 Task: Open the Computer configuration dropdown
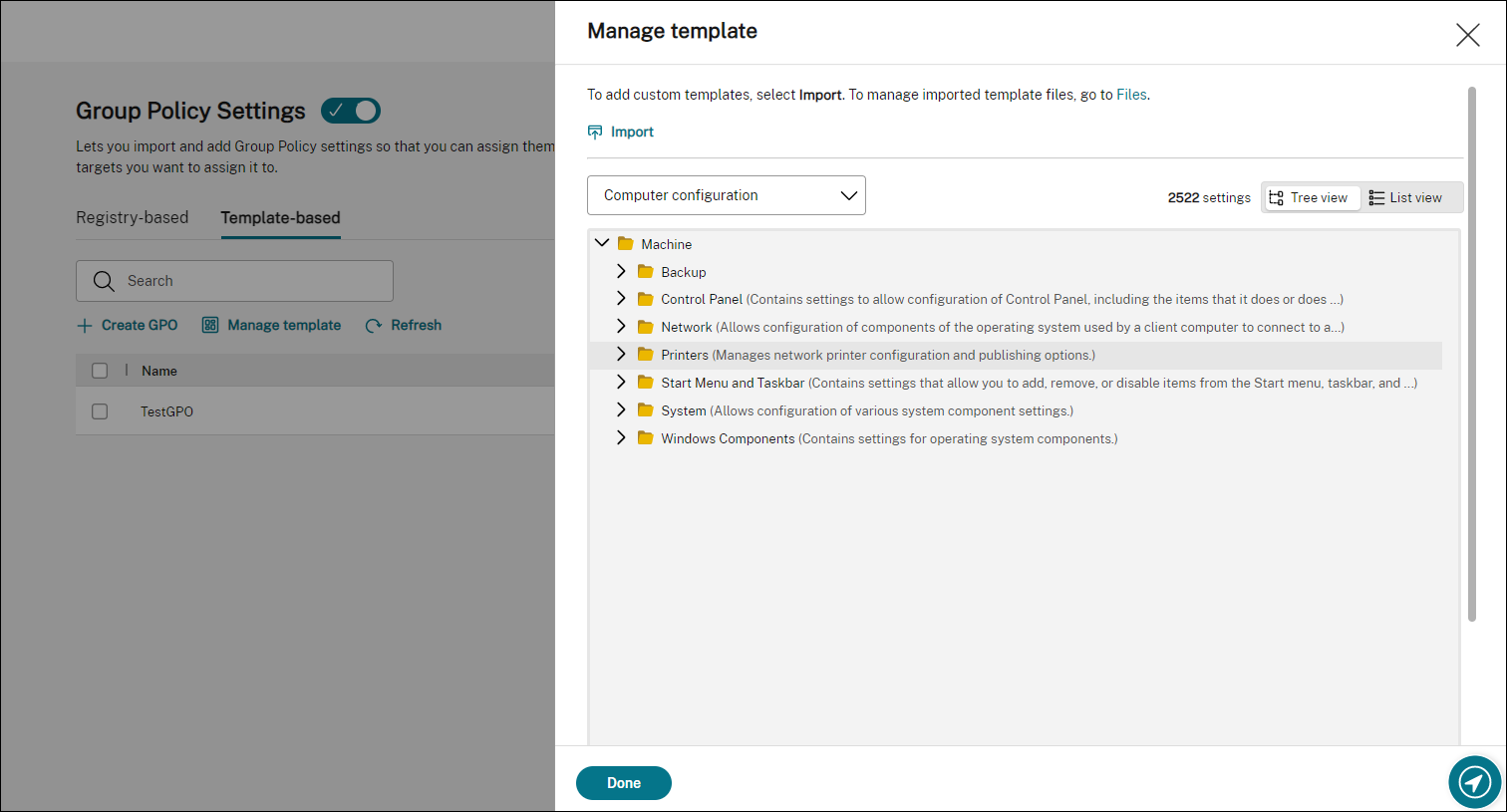tap(727, 195)
